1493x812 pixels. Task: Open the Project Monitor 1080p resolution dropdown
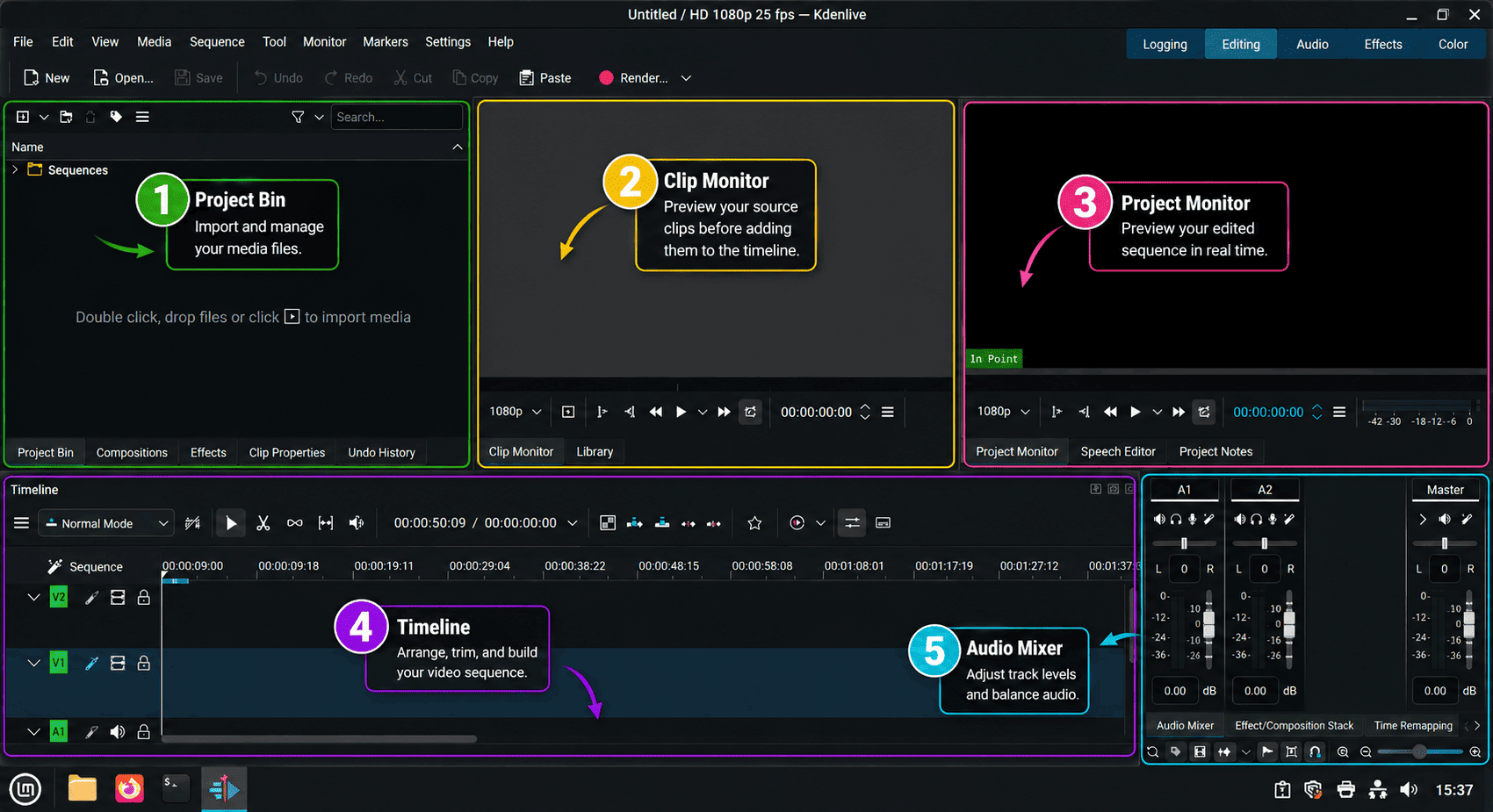click(x=1003, y=412)
